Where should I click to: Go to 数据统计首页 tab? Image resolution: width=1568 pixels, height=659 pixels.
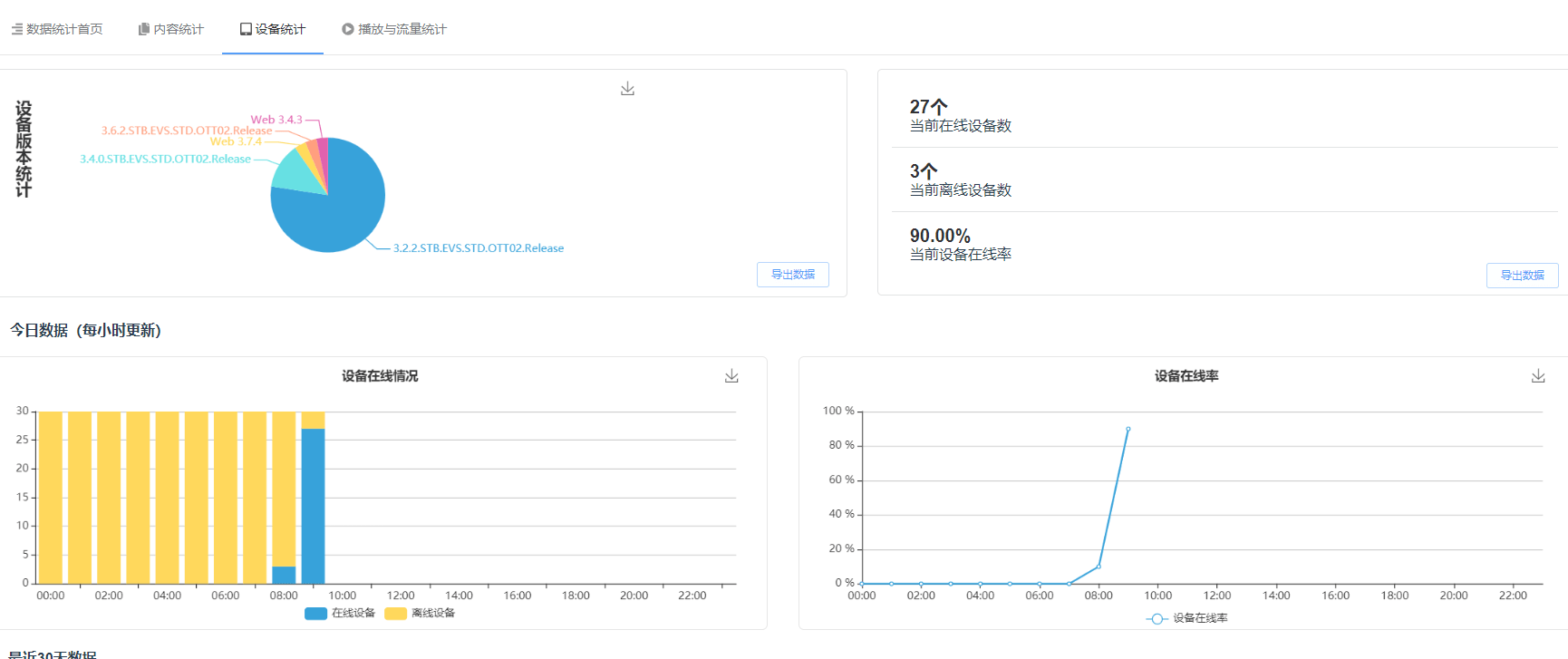[63, 29]
